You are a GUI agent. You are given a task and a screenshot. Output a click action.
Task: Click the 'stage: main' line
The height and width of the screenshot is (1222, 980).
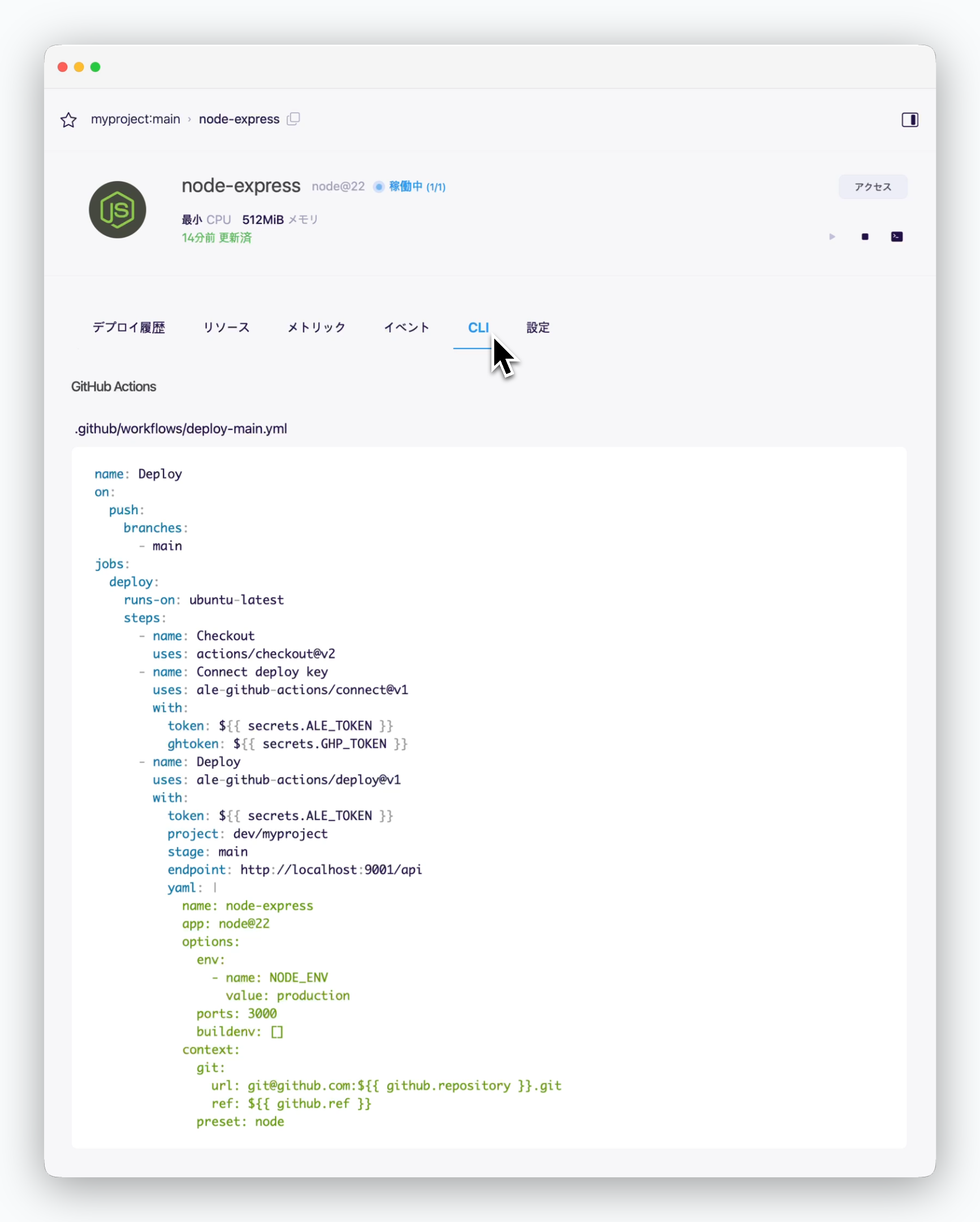pyautogui.click(x=208, y=852)
